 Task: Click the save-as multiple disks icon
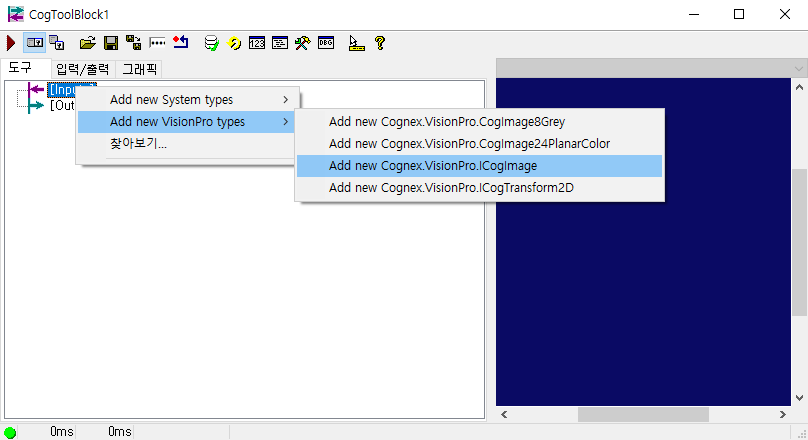tap(133, 43)
